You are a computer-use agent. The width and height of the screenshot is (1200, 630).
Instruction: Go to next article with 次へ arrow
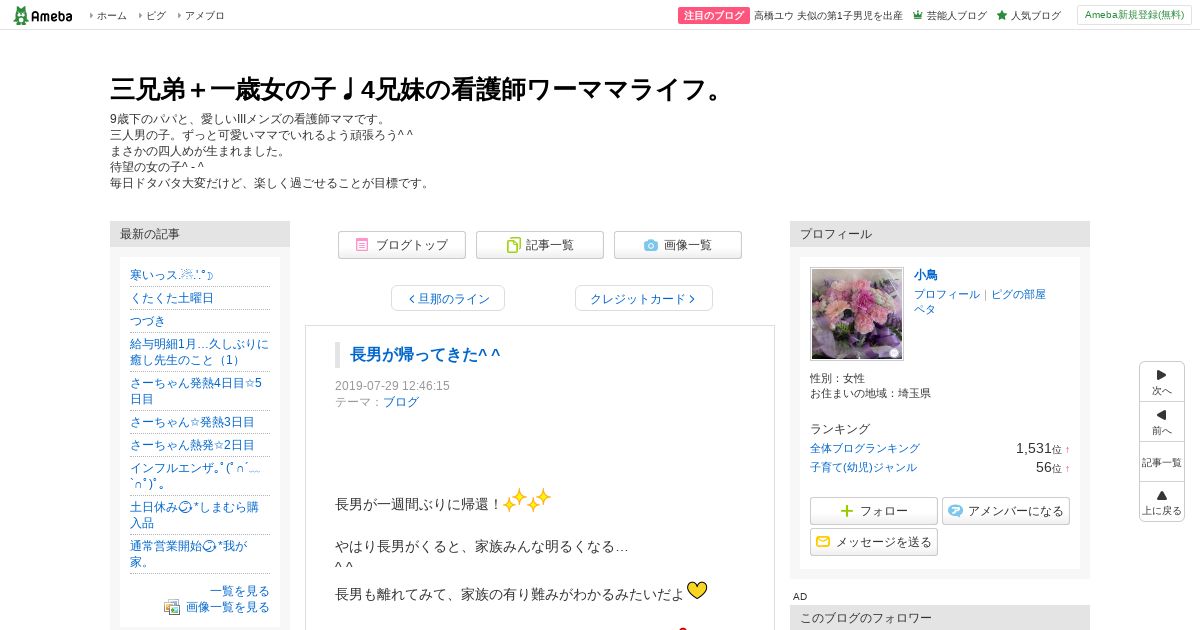point(1162,382)
